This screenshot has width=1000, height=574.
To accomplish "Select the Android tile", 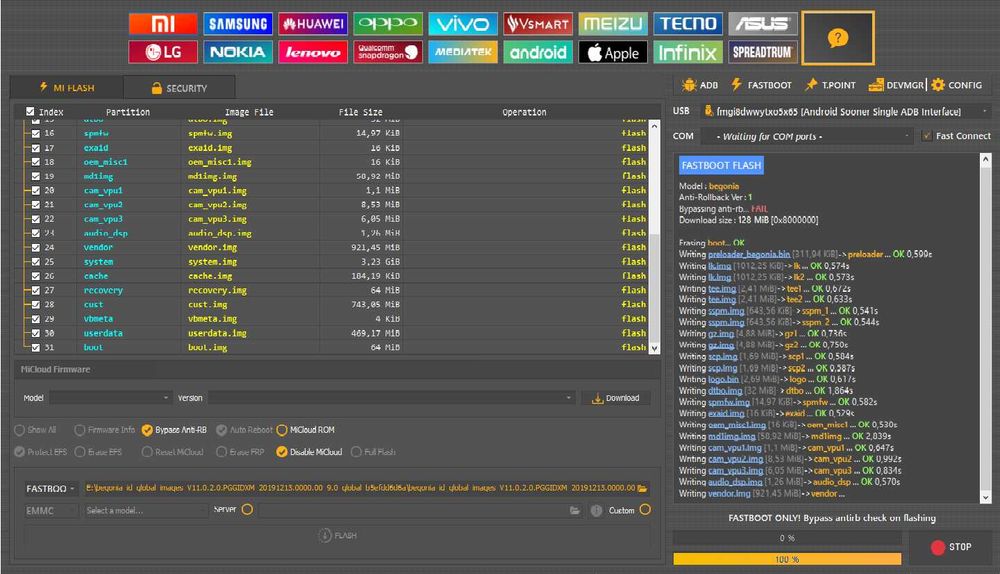I will 538,52.
